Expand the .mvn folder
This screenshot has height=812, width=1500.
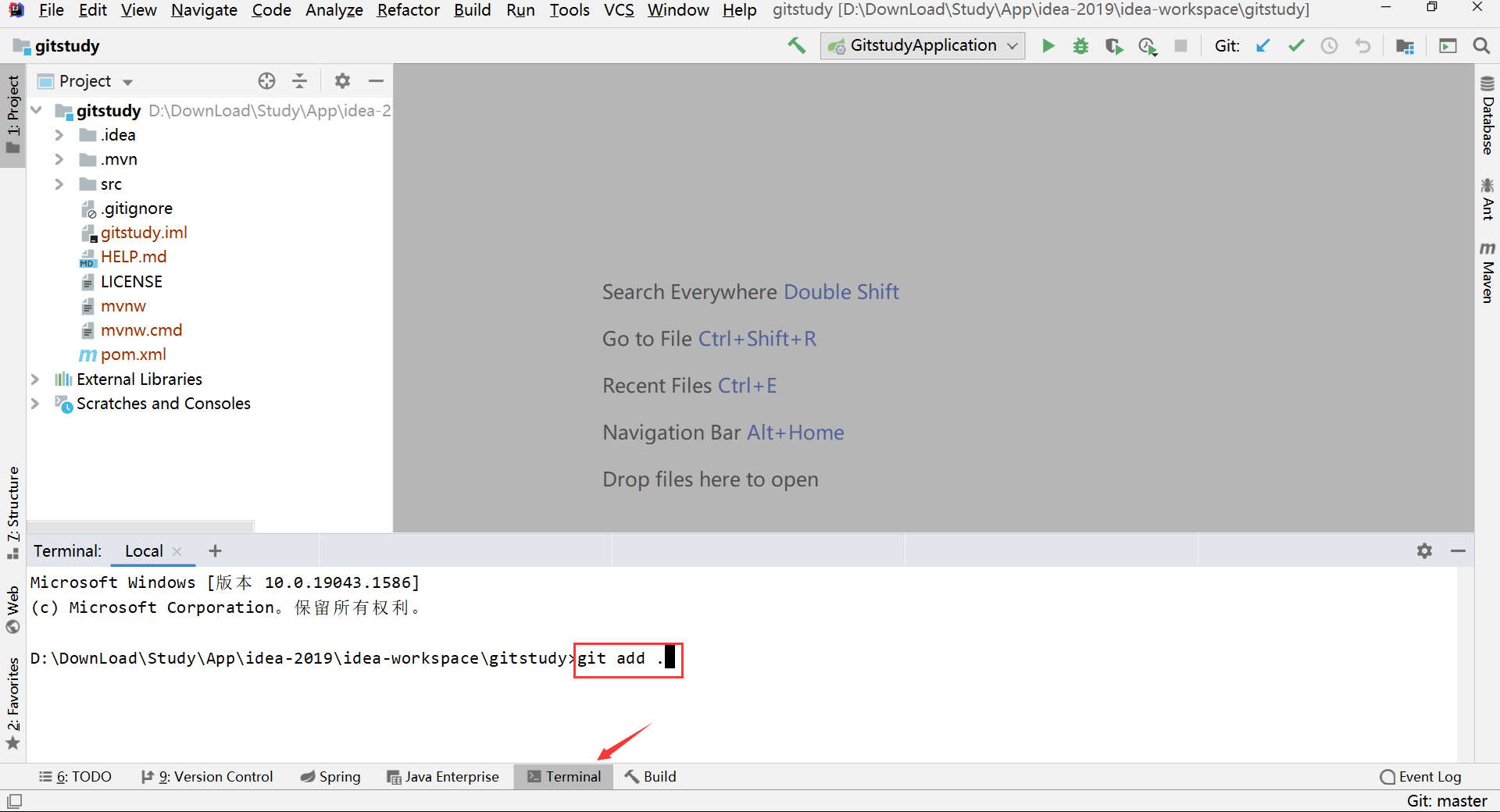(59, 159)
